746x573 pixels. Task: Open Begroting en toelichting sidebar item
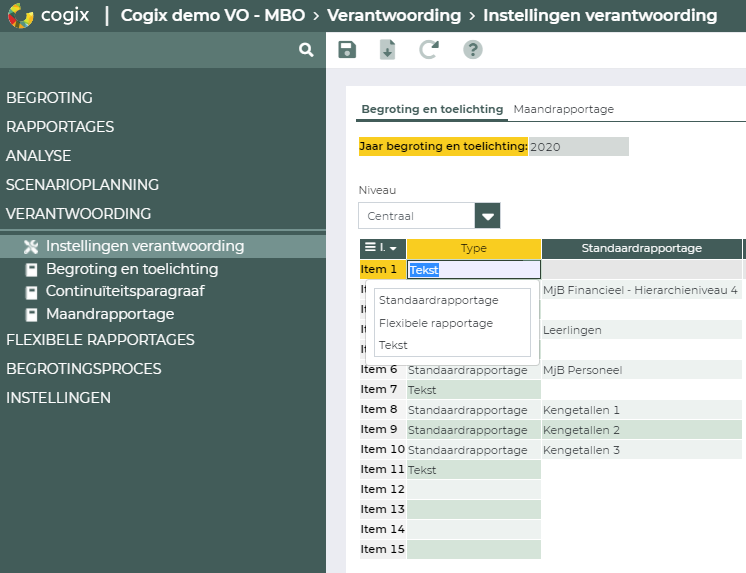[132, 269]
